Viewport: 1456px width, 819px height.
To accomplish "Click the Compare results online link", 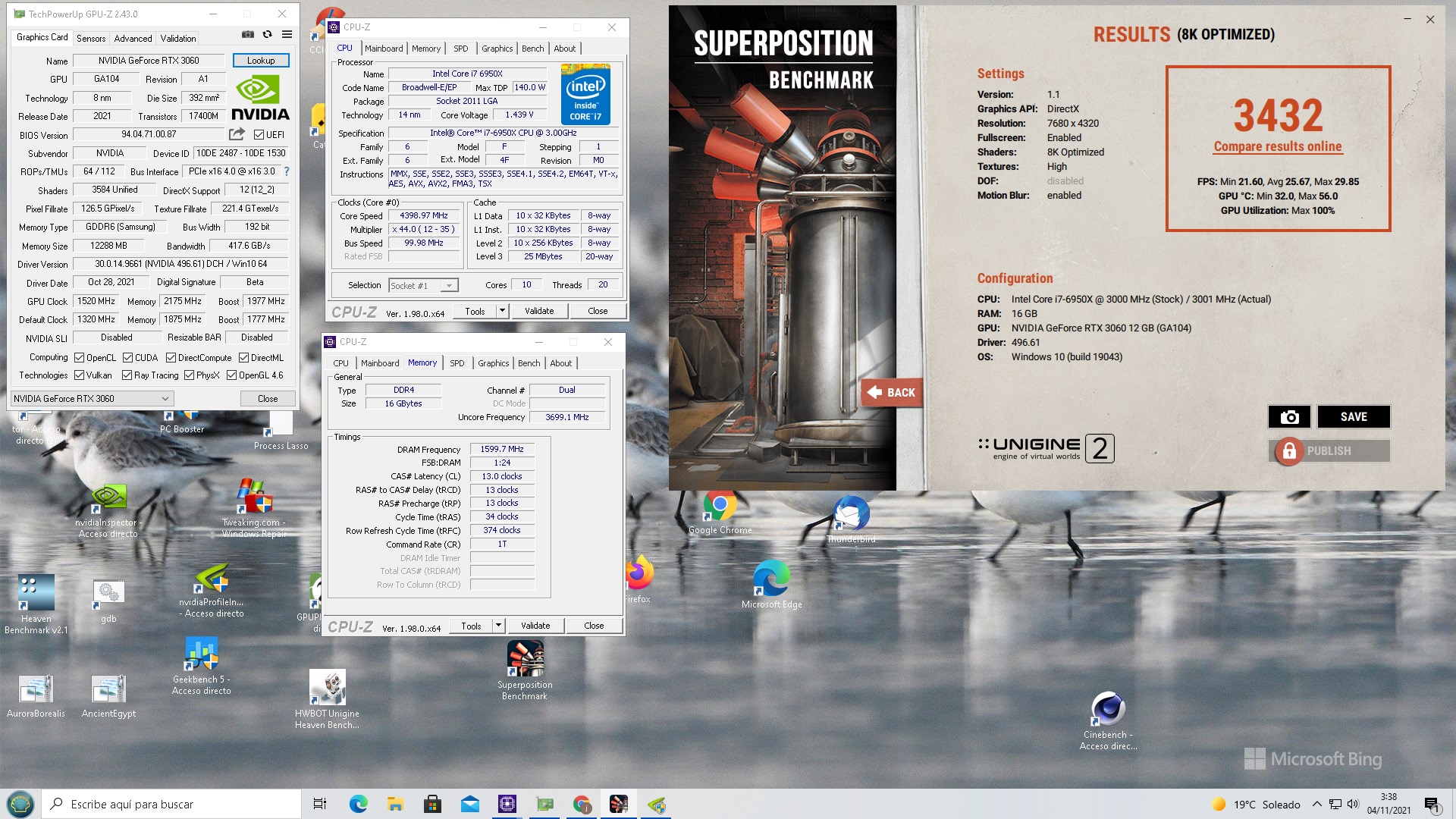I will 1278,146.
